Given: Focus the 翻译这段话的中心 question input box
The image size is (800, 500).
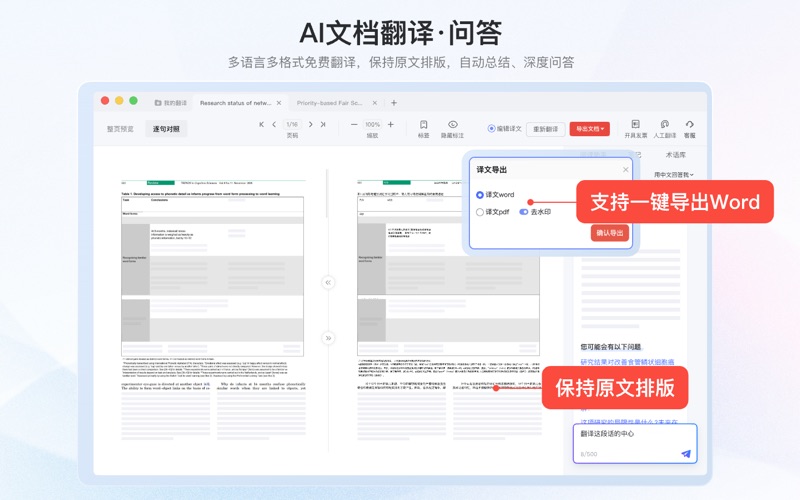Looking at the screenshot, I should 635,443.
